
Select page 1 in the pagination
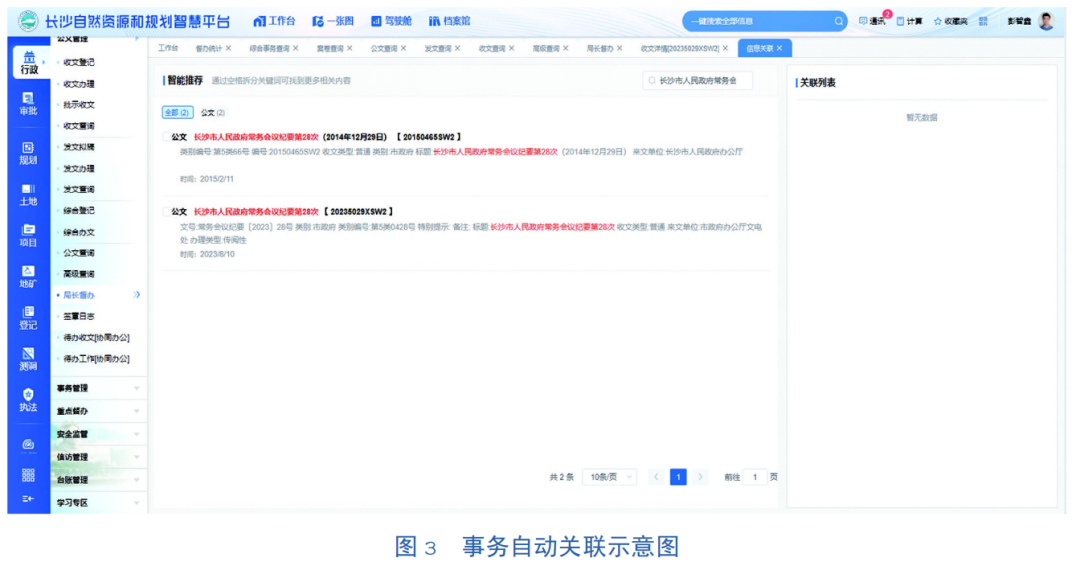pyautogui.click(x=678, y=476)
